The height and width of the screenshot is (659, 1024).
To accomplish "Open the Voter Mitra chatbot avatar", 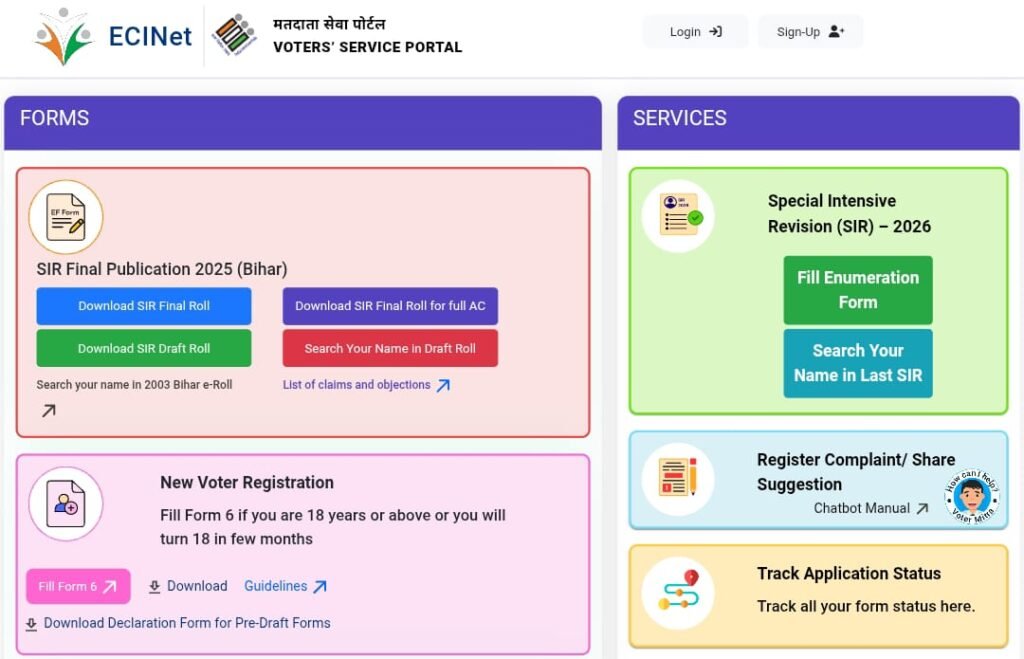I will coord(972,497).
